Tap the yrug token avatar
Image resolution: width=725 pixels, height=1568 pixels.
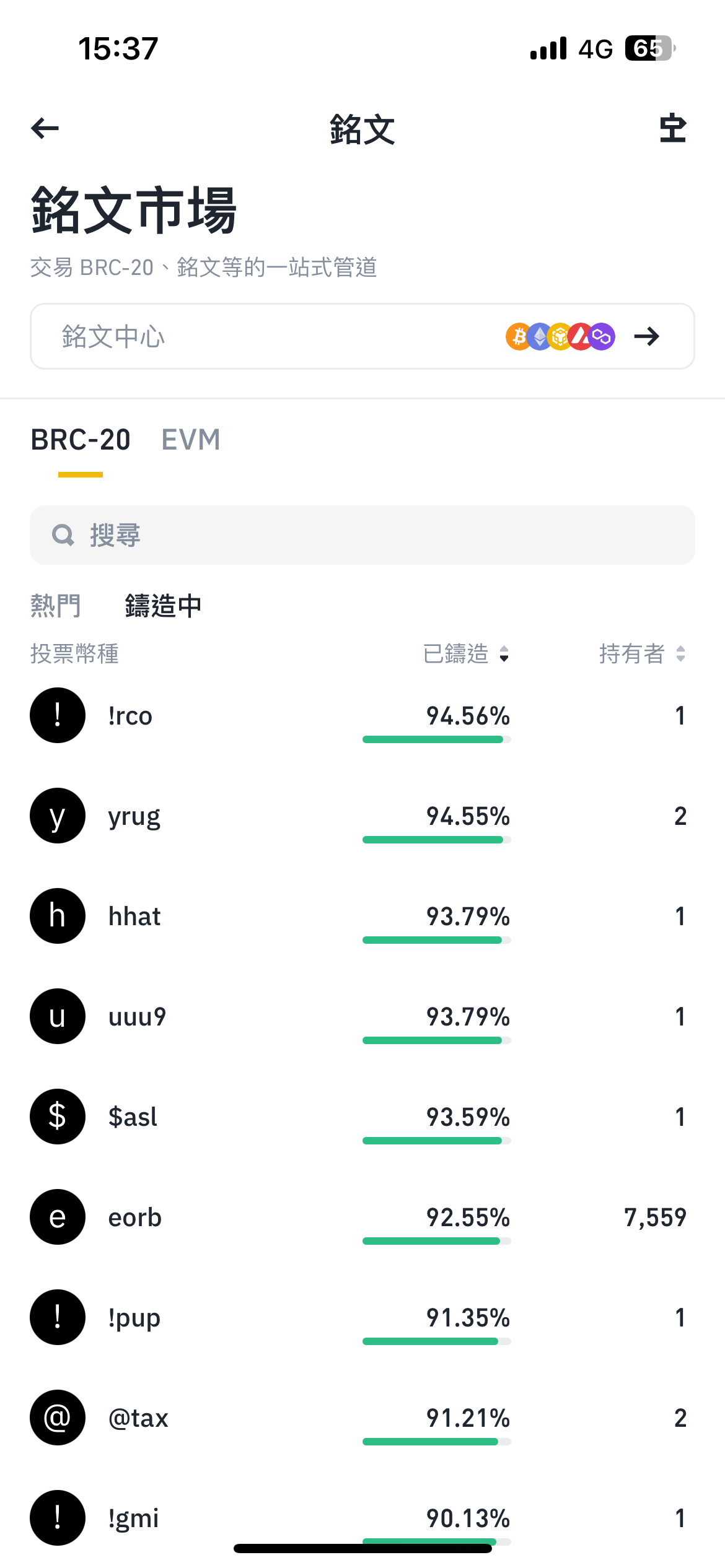[58, 816]
